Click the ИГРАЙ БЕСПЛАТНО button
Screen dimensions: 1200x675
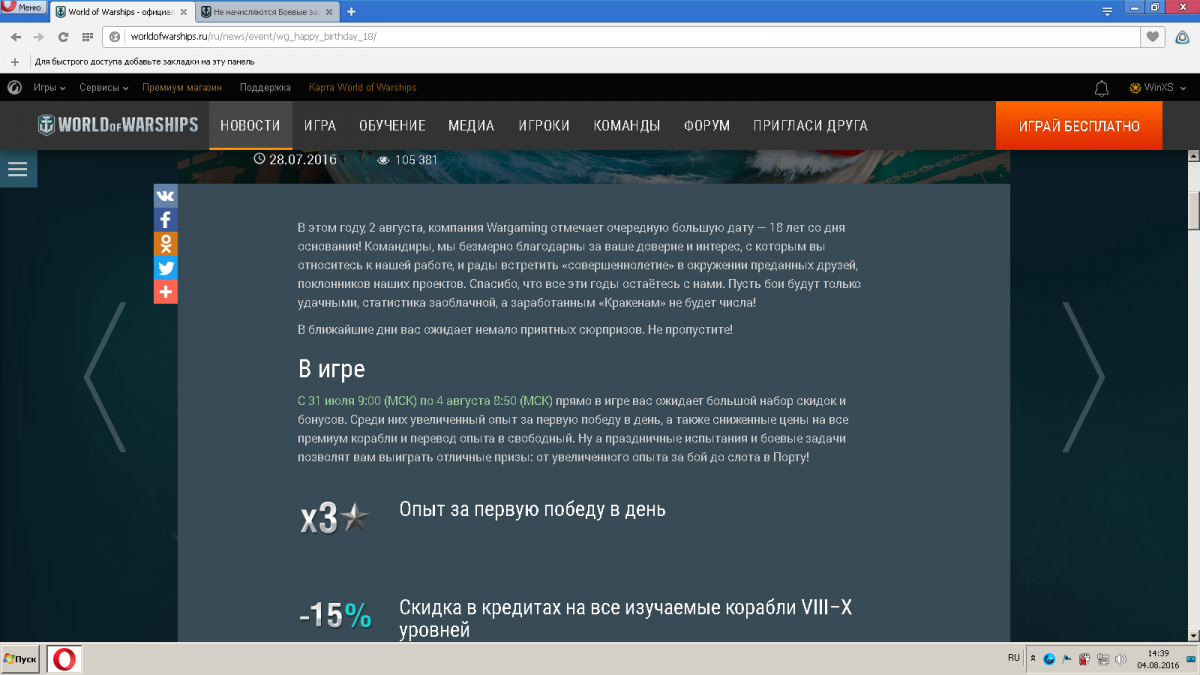point(1079,126)
